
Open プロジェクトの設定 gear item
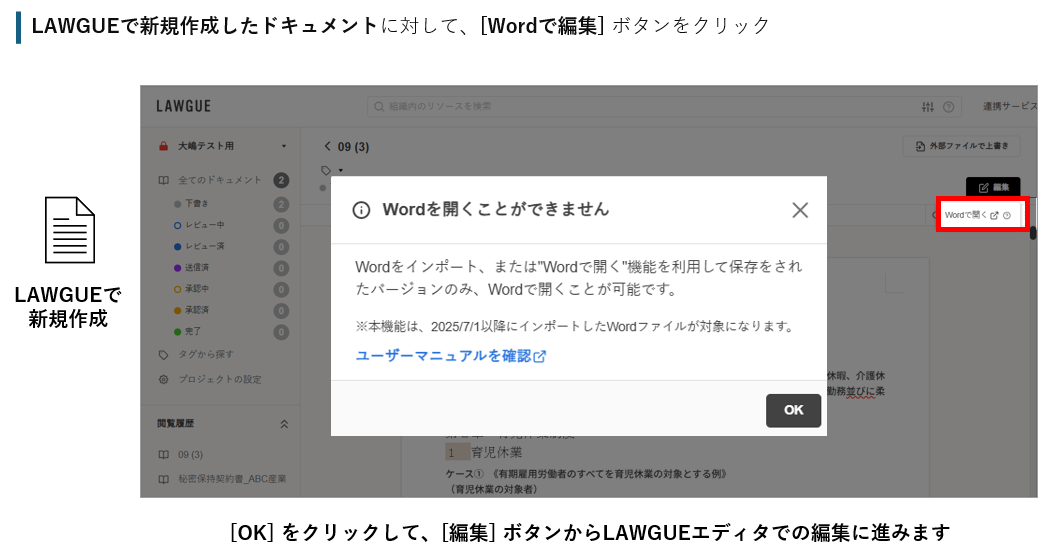pyautogui.click(x=219, y=379)
